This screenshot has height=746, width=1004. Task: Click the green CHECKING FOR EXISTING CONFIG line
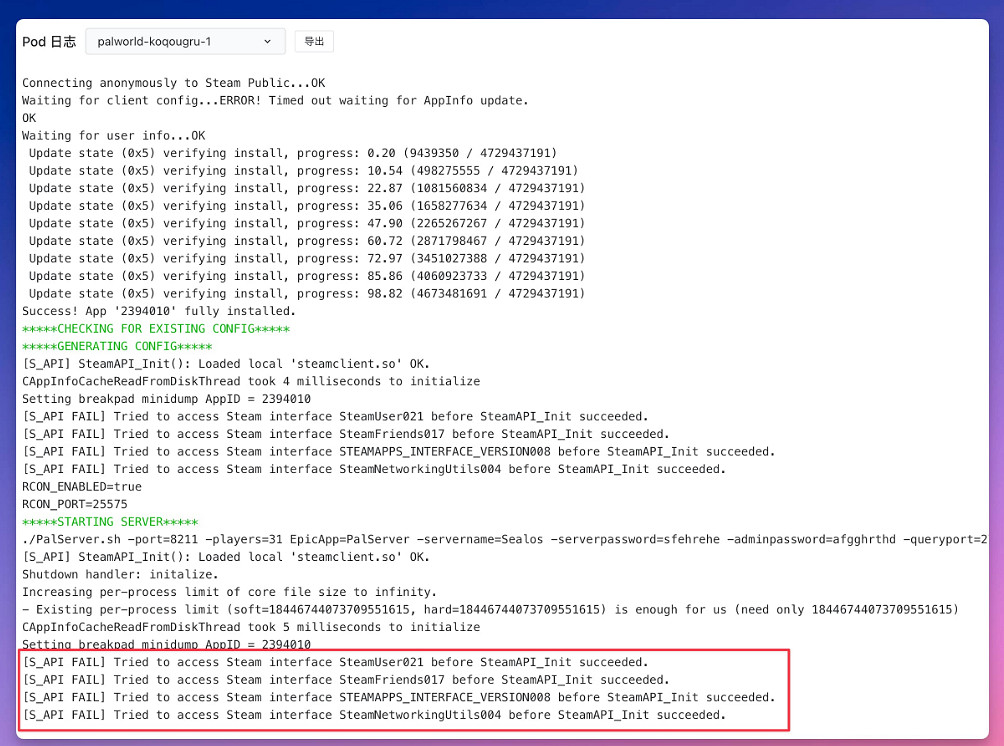(156, 329)
